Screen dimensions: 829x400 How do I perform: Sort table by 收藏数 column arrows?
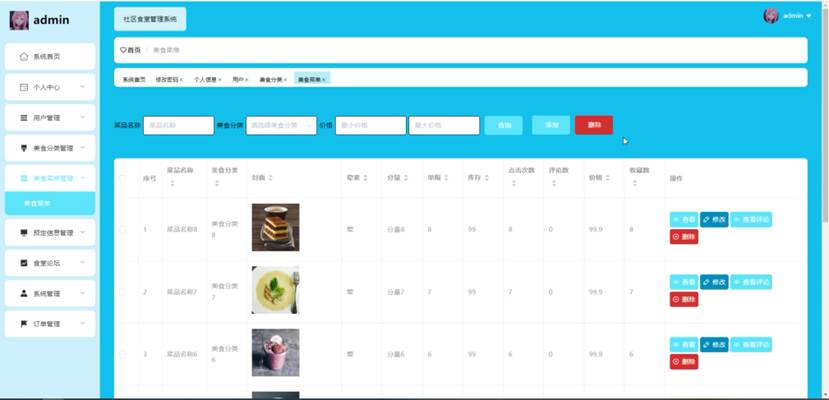(x=634, y=183)
